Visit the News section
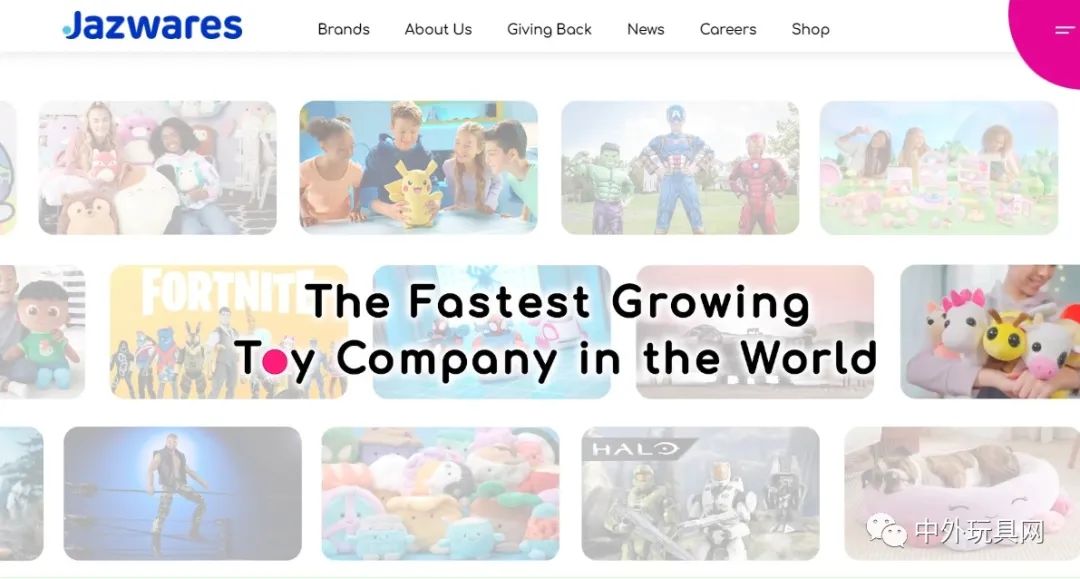1080x579 pixels. (x=645, y=30)
